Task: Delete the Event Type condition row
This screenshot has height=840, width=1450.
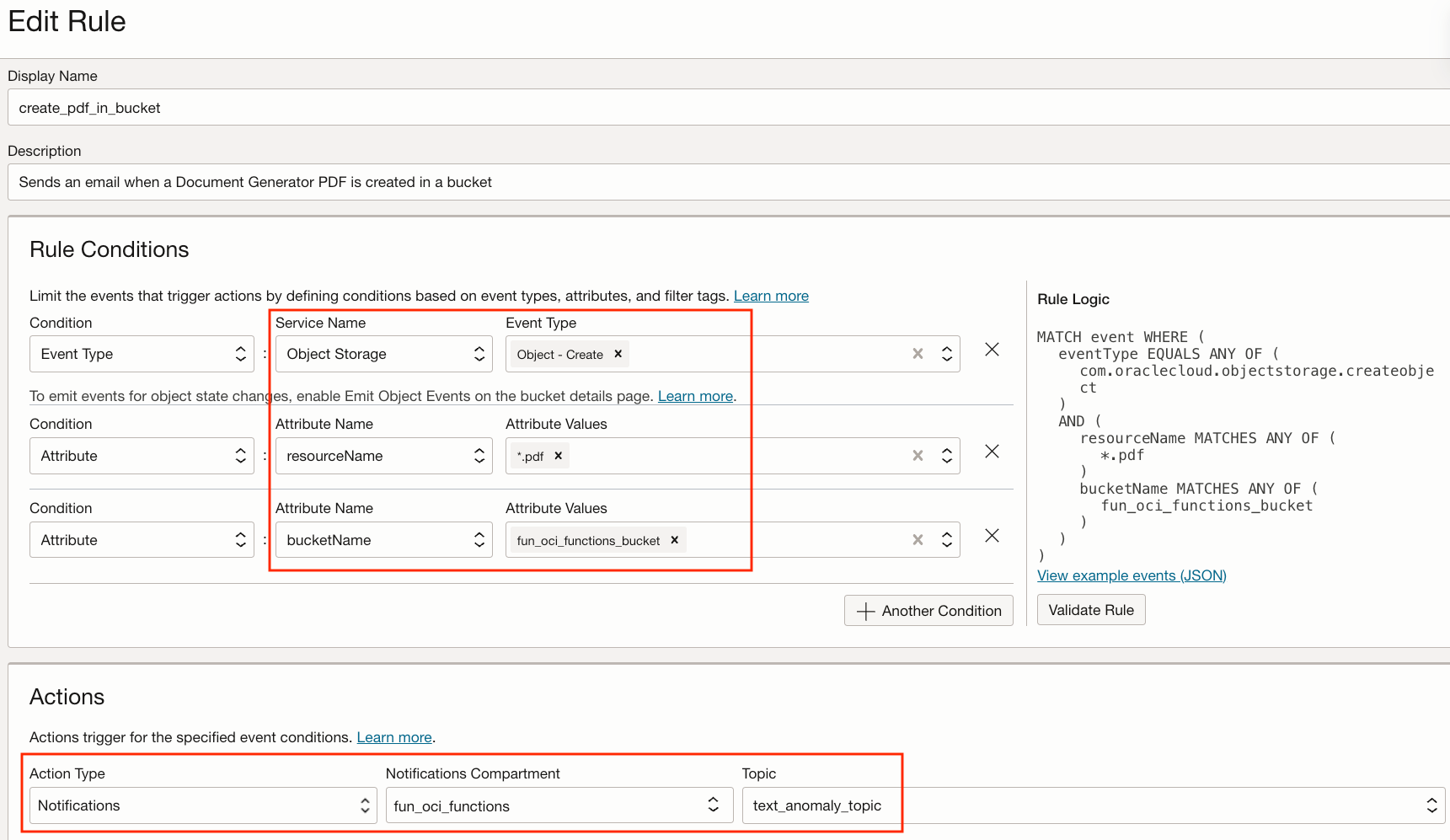Action: 992,350
